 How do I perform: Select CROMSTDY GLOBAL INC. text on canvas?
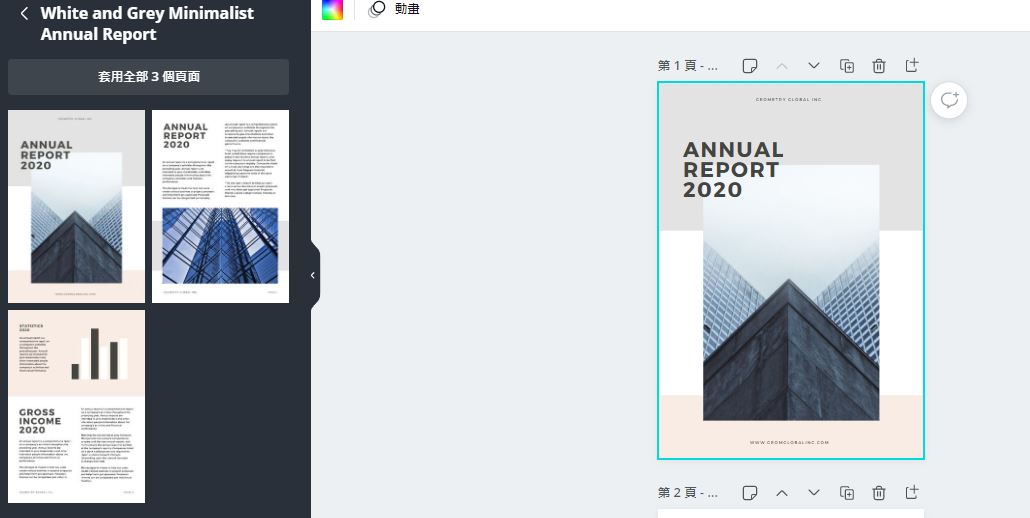pyautogui.click(x=788, y=100)
